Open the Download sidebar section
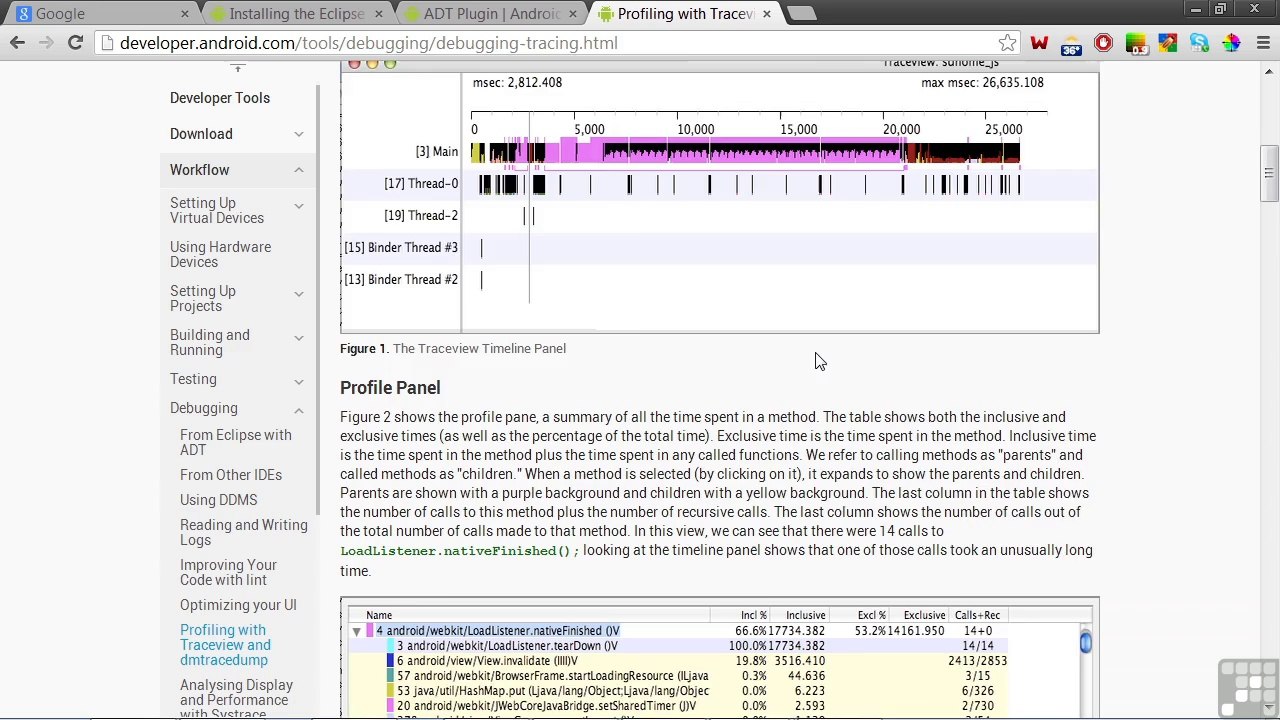 (x=201, y=134)
